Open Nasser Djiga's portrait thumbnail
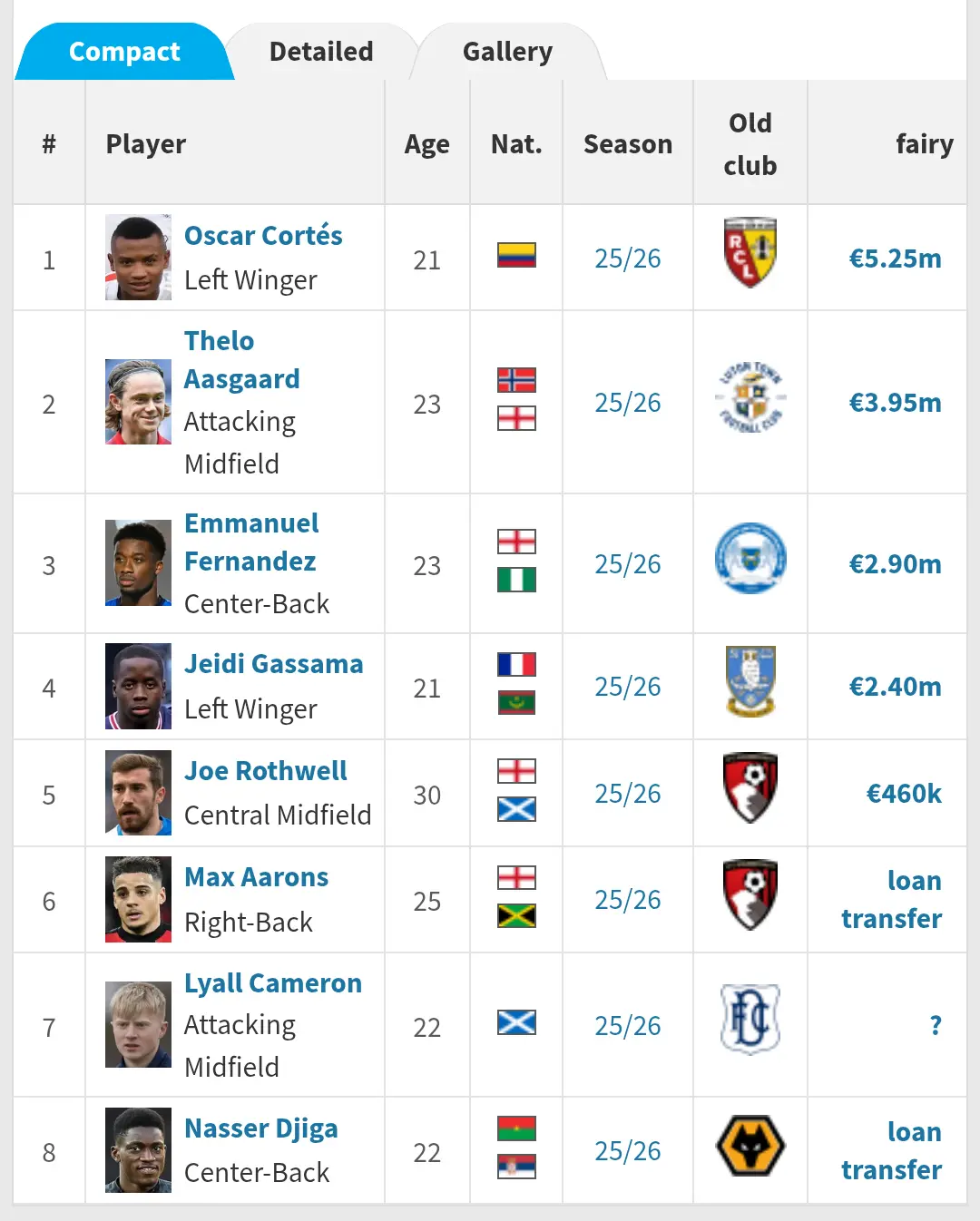Image resolution: width=980 pixels, height=1221 pixels. tap(138, 1150)
